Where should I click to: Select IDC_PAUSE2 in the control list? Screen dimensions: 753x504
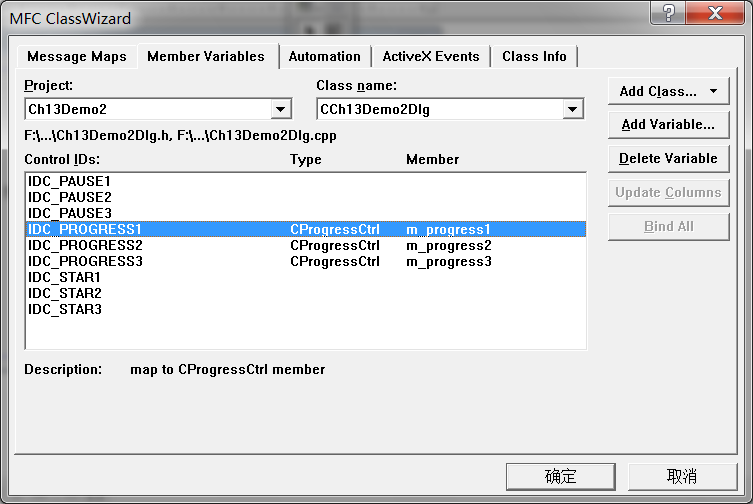pyautogui.click(x=305, y=197)
